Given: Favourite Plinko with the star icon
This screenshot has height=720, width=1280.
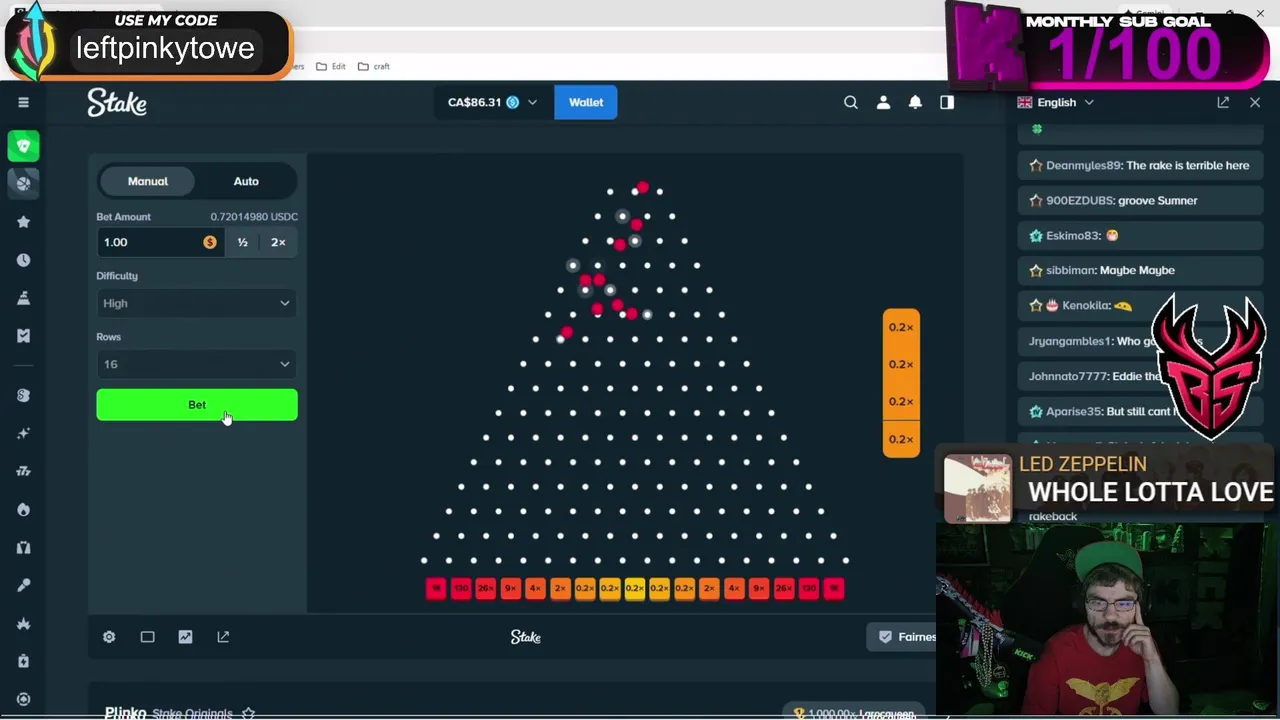Looking at the screenshot, I should point(248,714).
